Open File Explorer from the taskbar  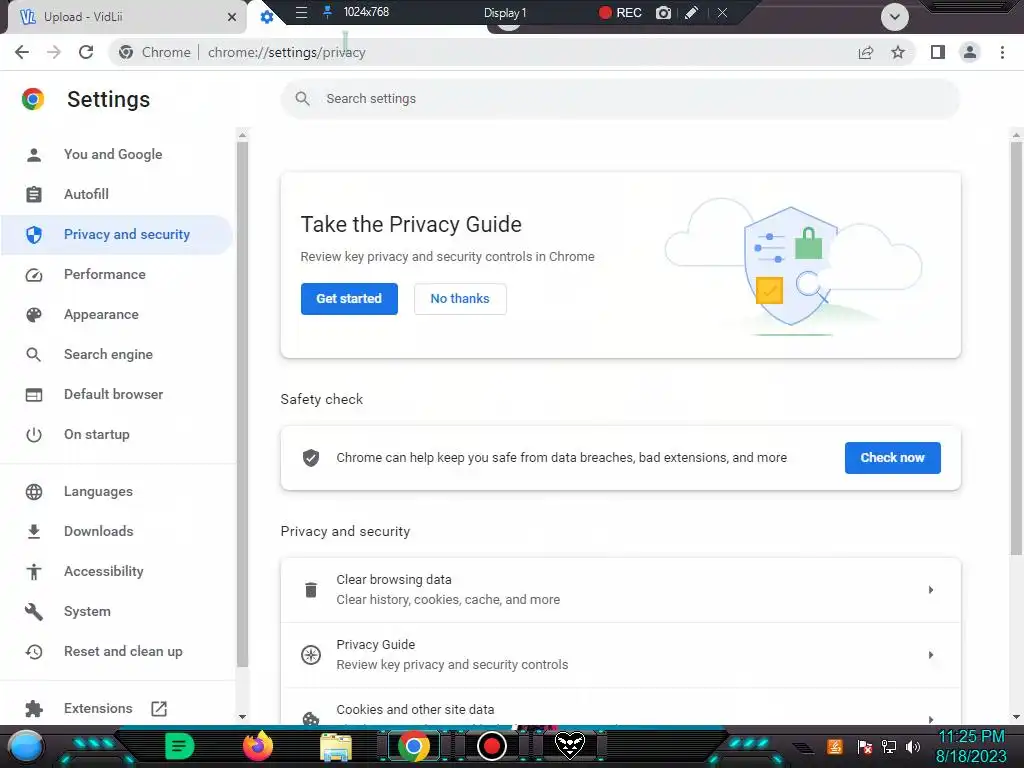(x=336, y=748)
